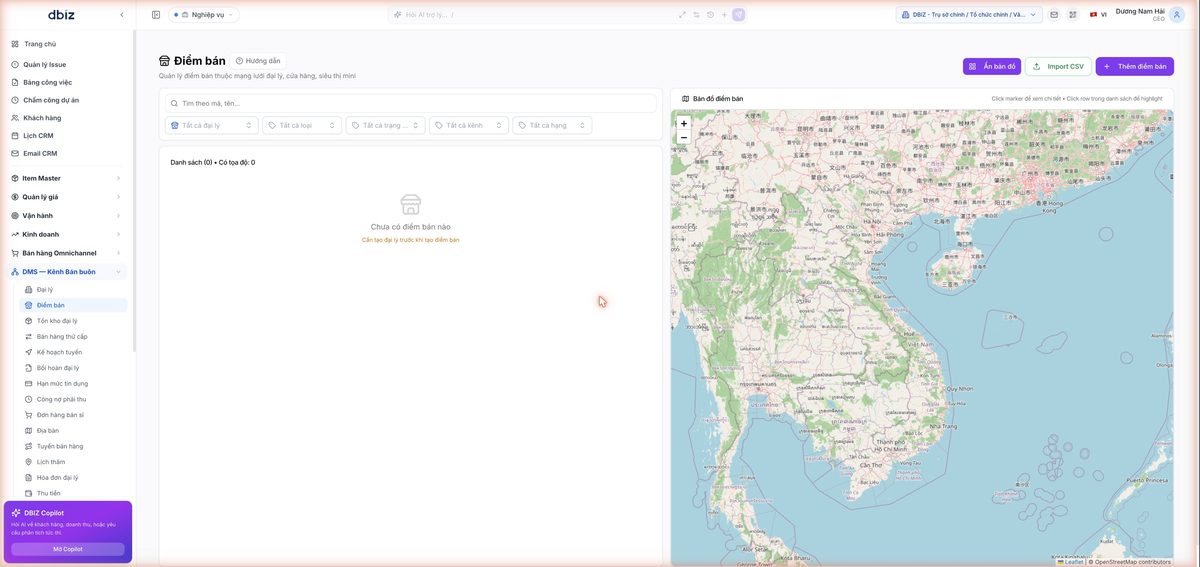Click the AI send button icon
The height and width of the screenshot is (567, 1200).
click(x=739, y=15)
